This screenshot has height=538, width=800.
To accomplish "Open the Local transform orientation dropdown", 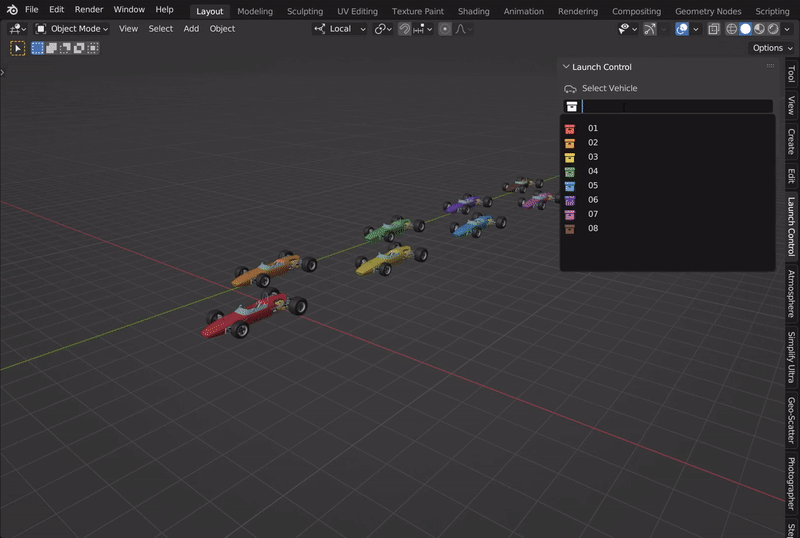I will [340, 29].
